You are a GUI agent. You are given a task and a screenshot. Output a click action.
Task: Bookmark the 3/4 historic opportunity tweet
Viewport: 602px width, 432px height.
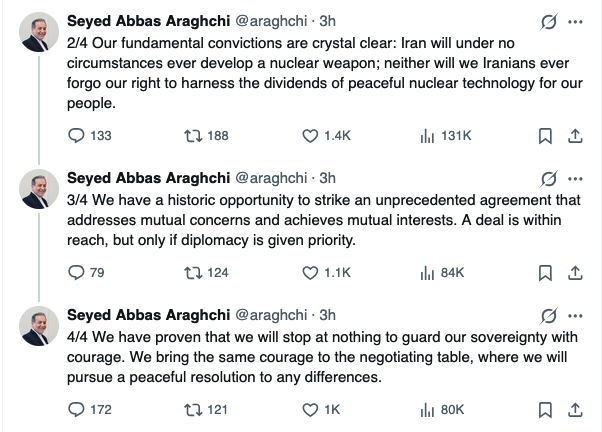pyautogui.click(x=546, y=272)
